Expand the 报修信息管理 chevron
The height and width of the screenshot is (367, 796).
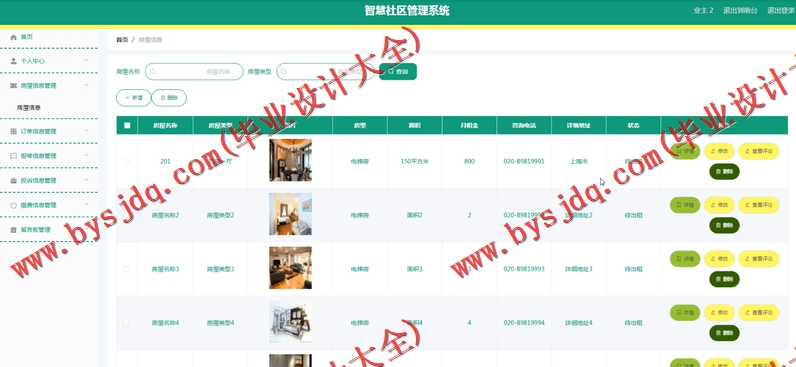pos(86,155)
